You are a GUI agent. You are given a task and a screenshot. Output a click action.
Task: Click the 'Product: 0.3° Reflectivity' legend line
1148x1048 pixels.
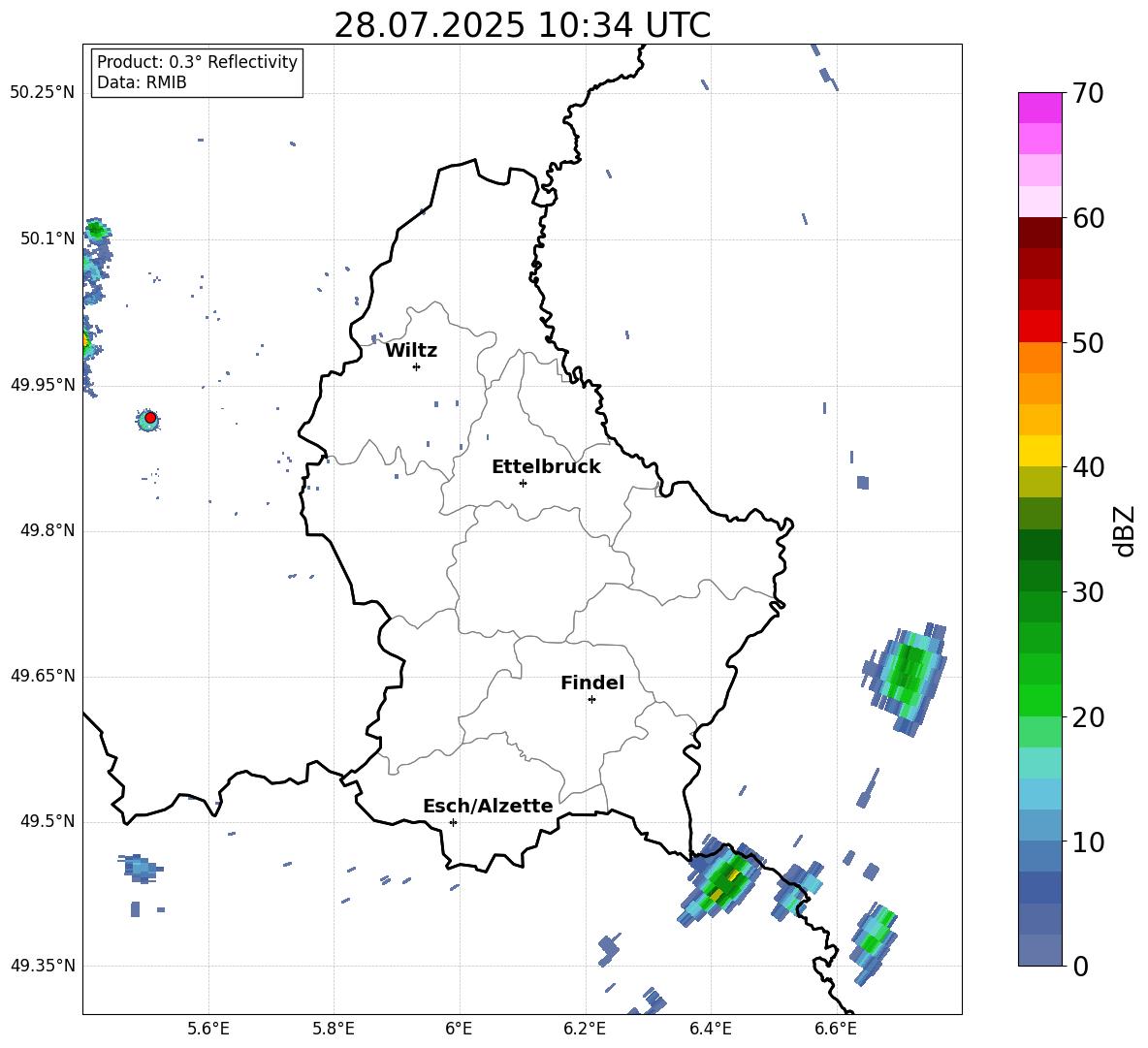coord(197,61)
